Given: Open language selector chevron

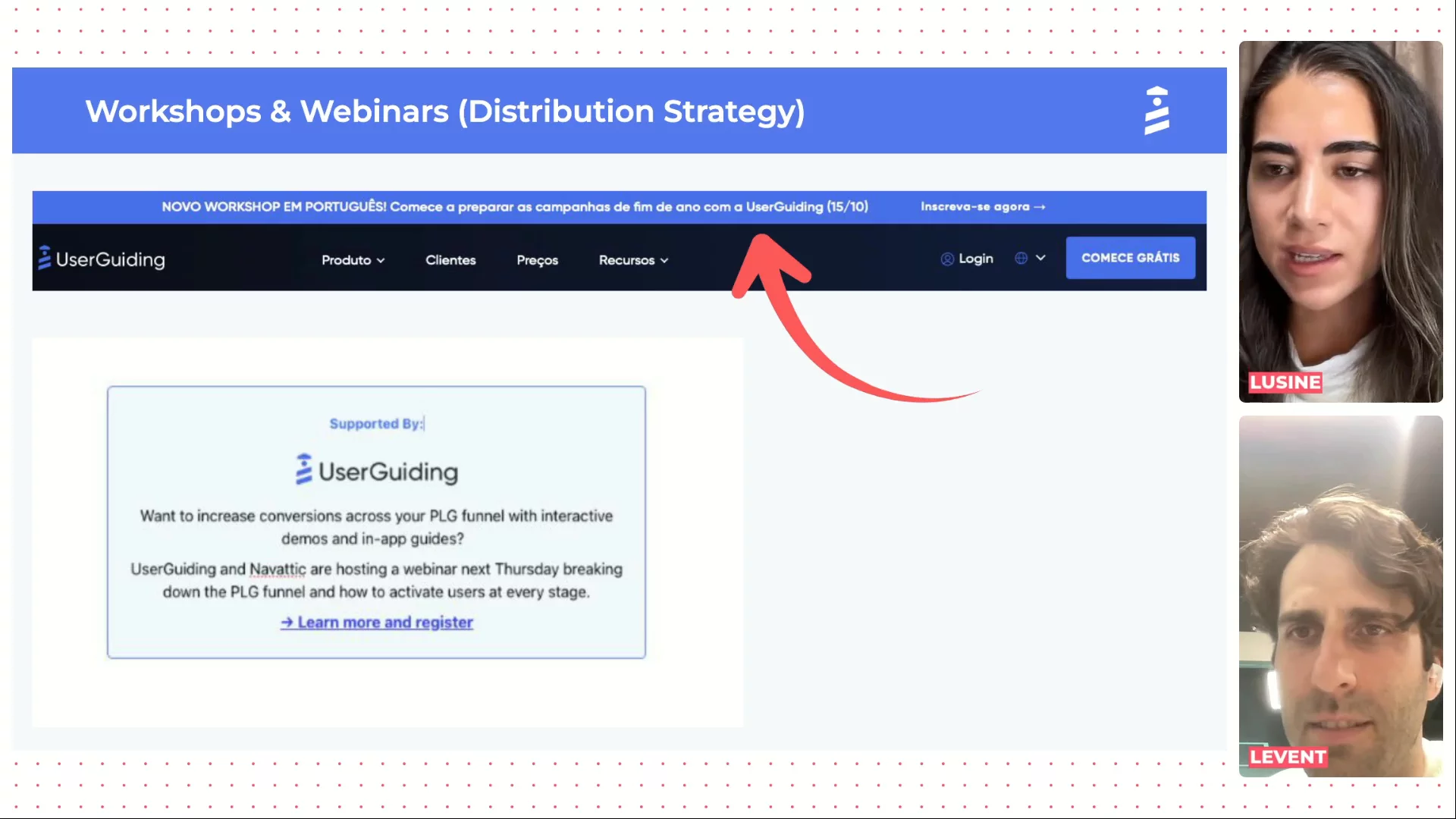Looking at the screenshot, I should coord(1040,259).
